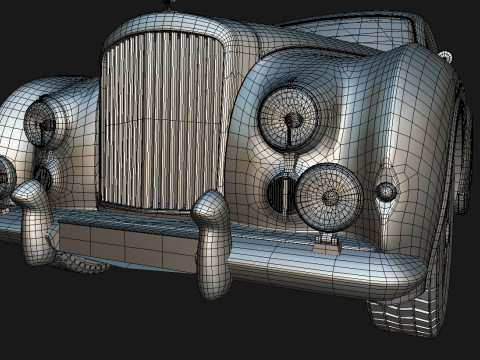Click the upper round headlight on the right fender

[289, 117]
